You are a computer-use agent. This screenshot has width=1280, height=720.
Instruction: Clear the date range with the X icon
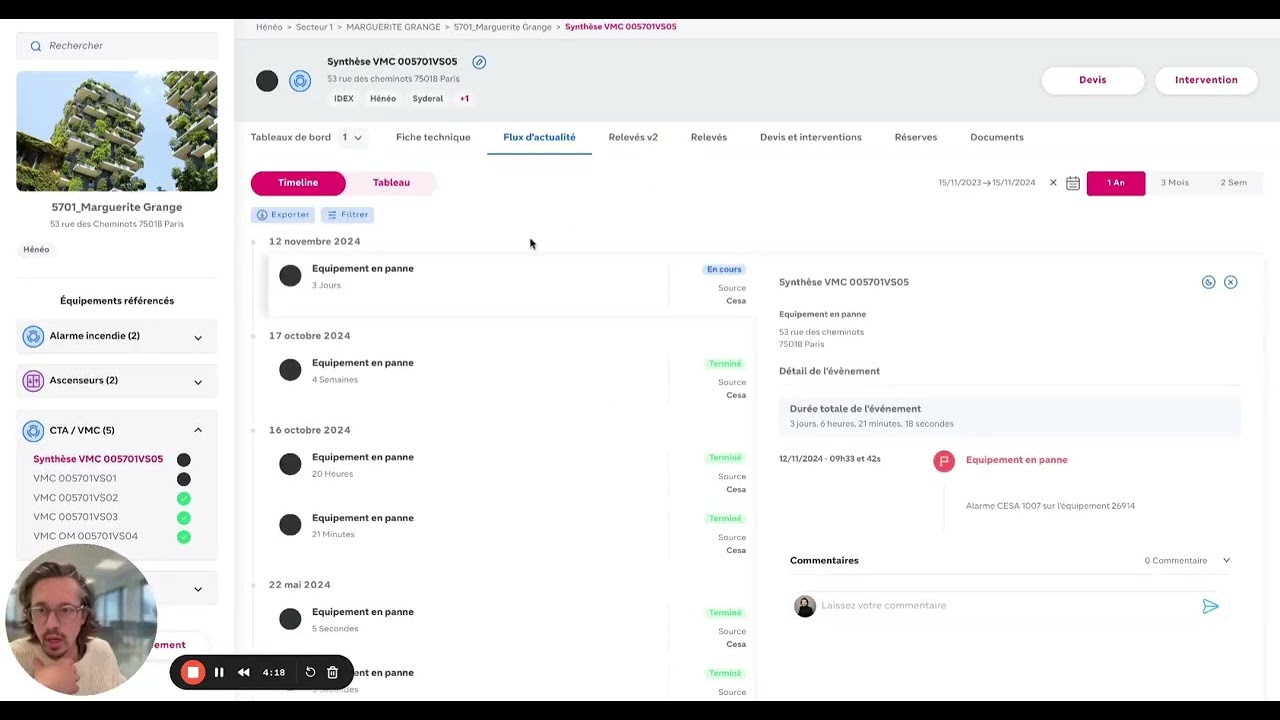tap(1053, 183)
